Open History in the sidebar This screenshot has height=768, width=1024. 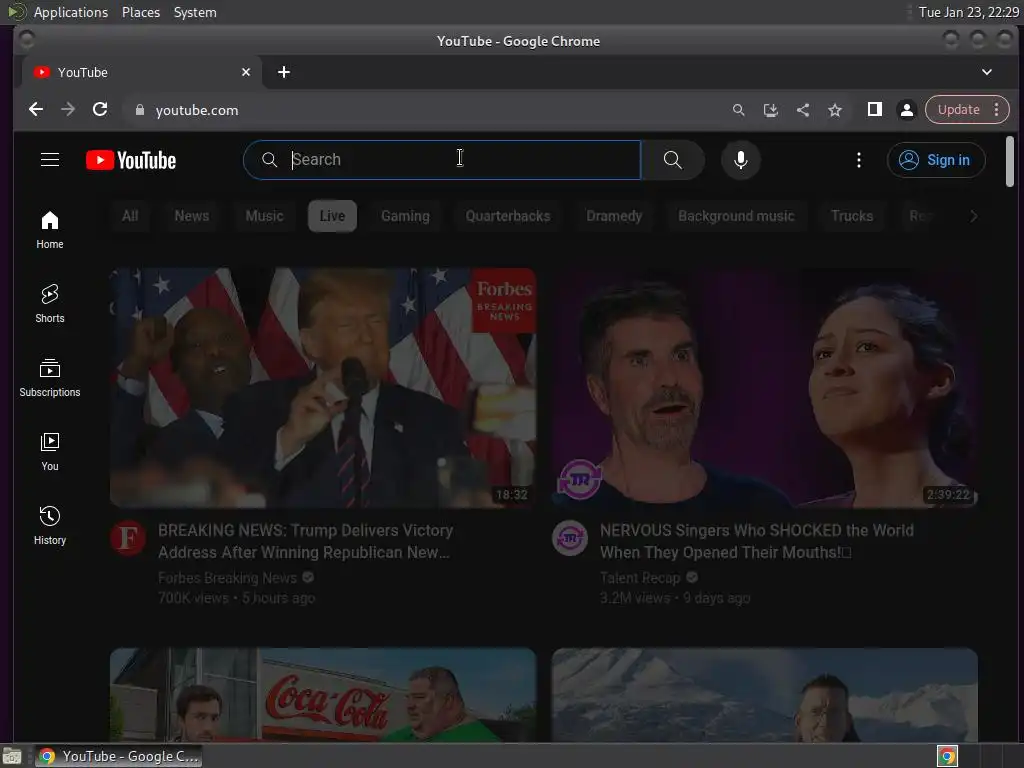(50, 526)
